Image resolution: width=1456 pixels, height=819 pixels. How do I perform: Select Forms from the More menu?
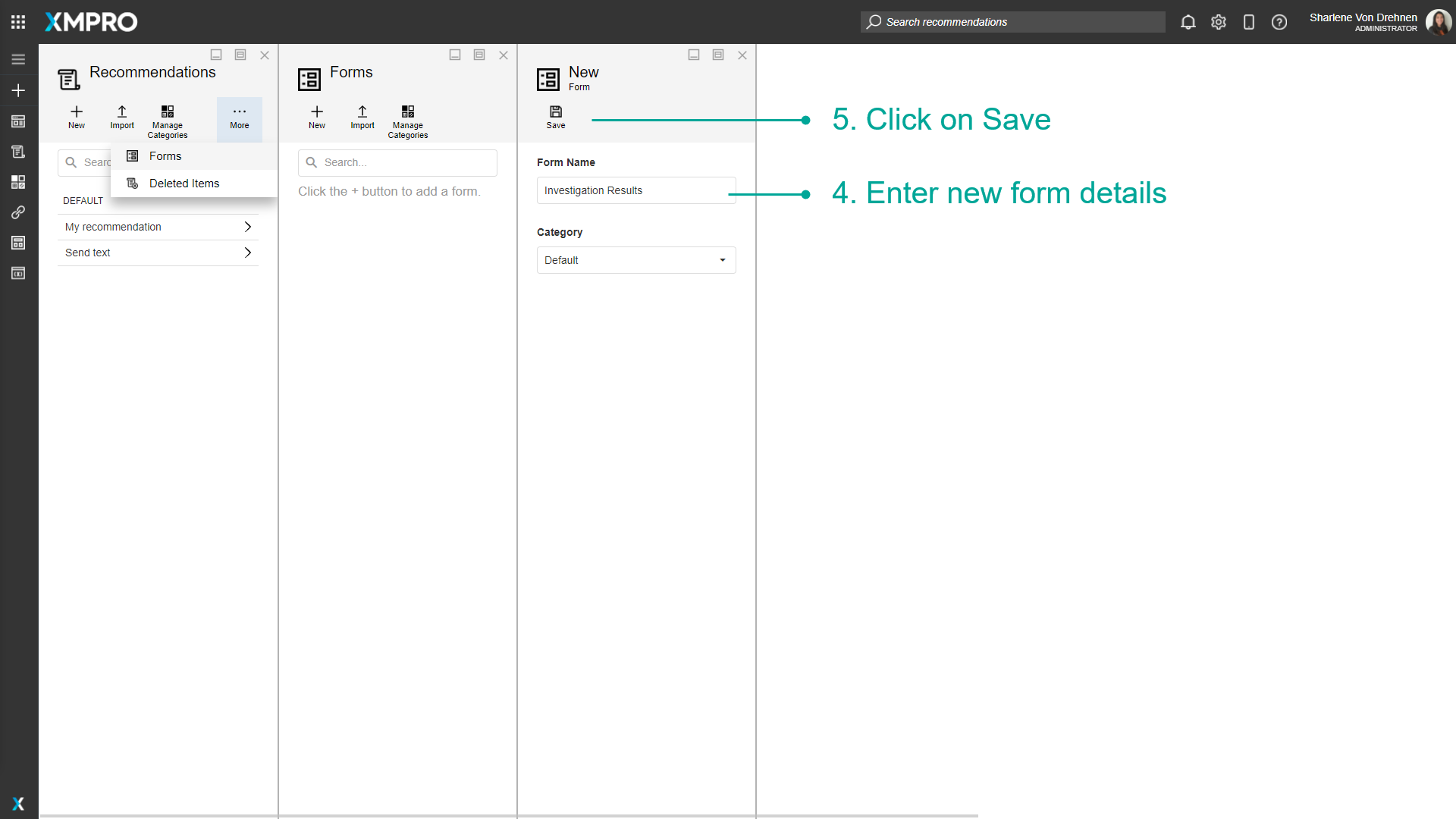coord(166,156)
